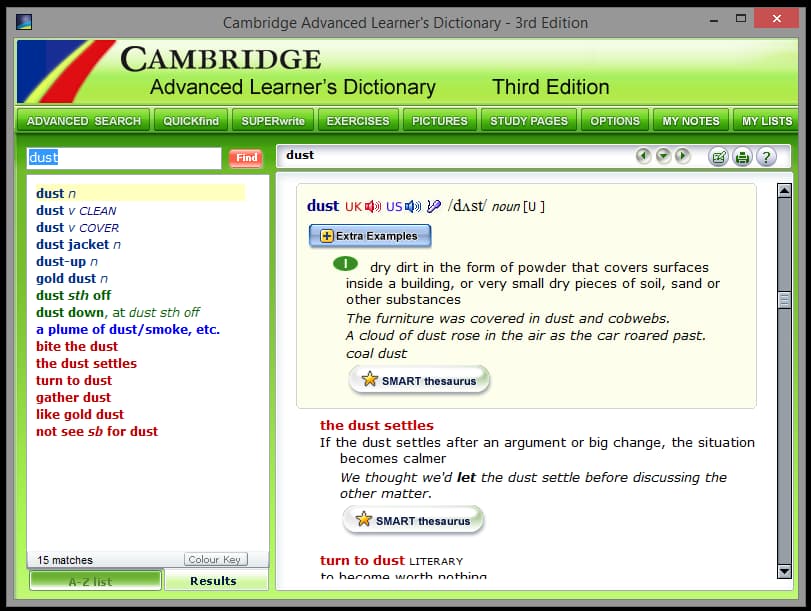Image resolution: width=811 pixels, height=611 pixels.
Task: Select 'dust-up n' result
Action: [x=67, y=261]
